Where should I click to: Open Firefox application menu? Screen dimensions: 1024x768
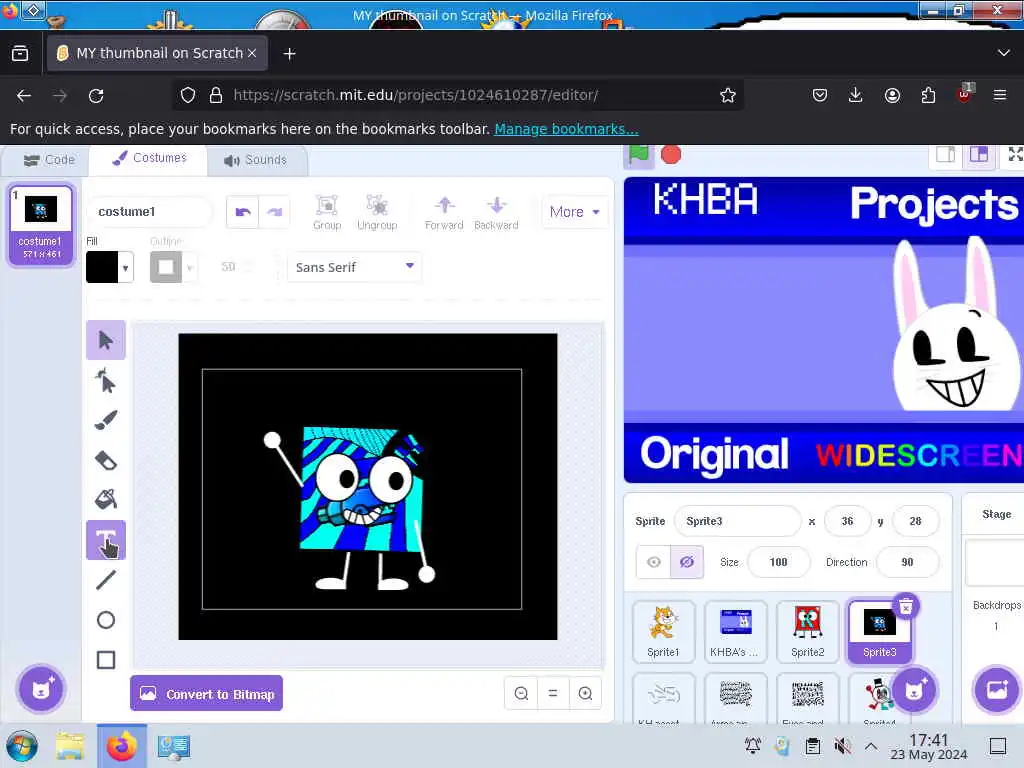1000,95
